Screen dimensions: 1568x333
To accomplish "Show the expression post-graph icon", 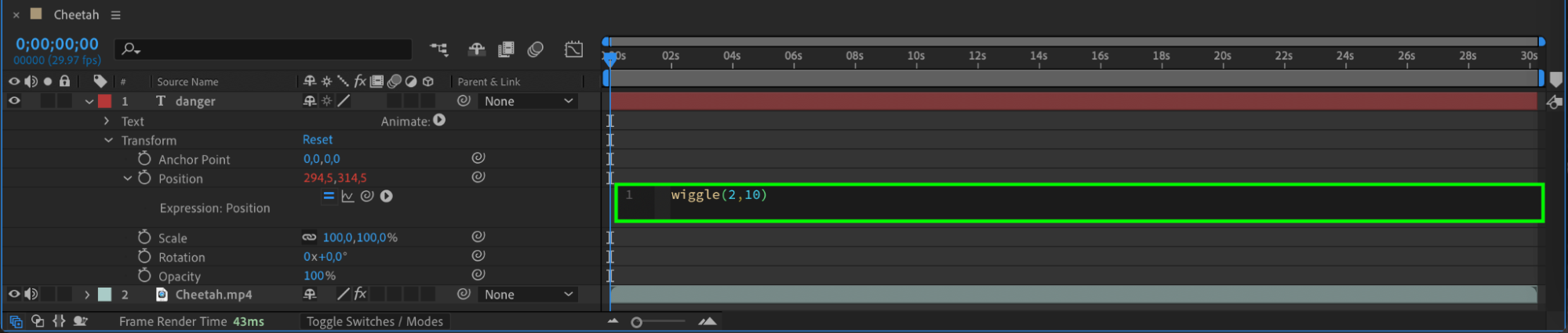I will (x=347, y=196).
